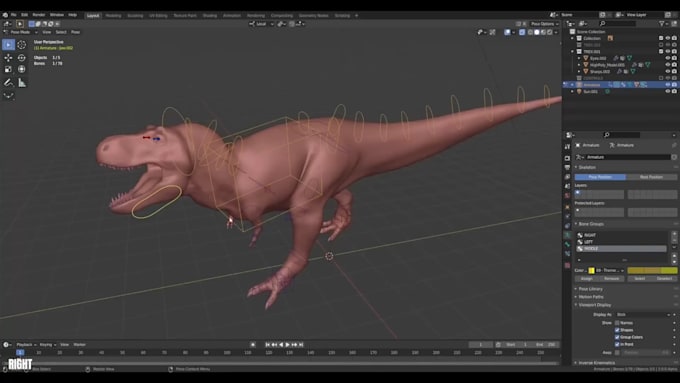This screenshot has width=680, height=383.
Task: Click the timeline playhead frame marker
Action: [20, 353]
